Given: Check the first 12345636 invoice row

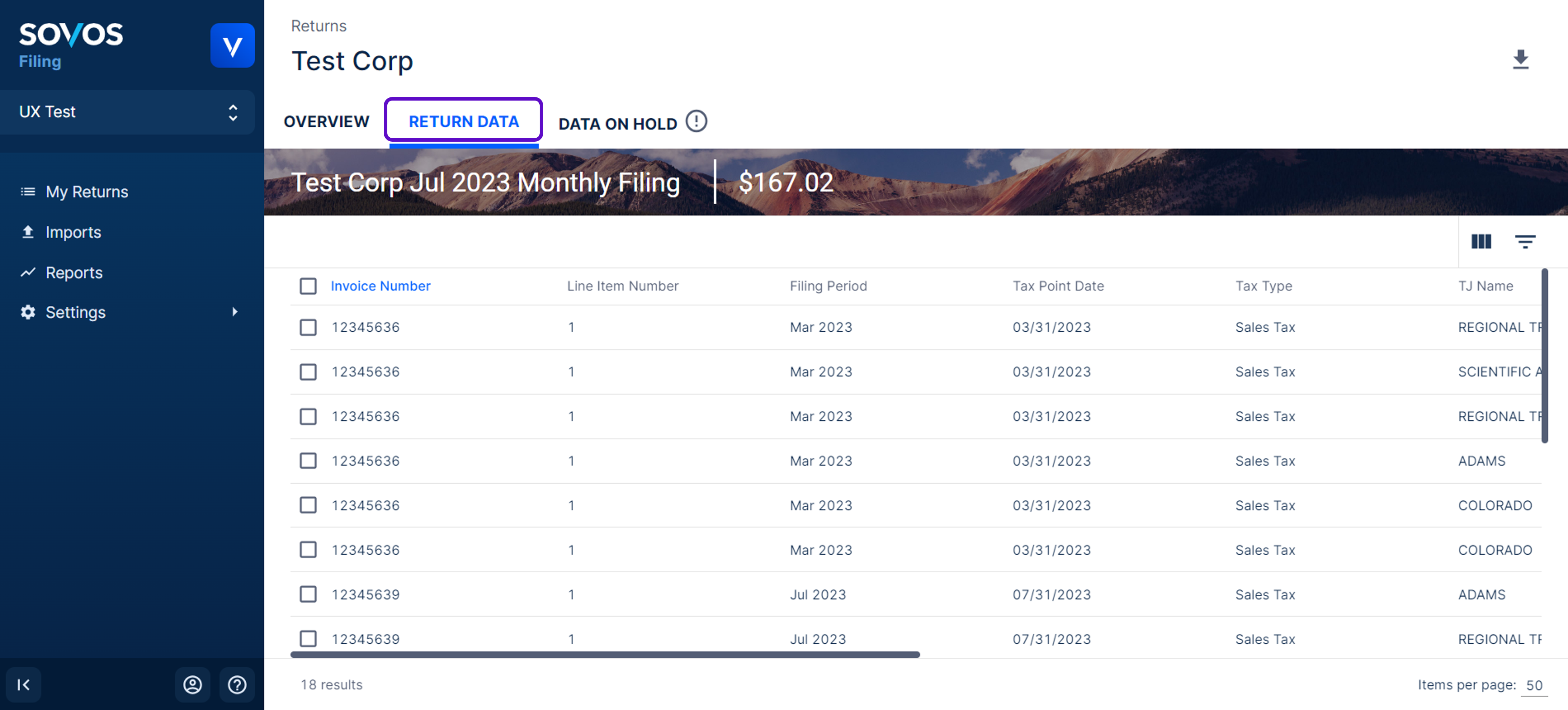Looking at the screenshot, I should click(308, 327).
